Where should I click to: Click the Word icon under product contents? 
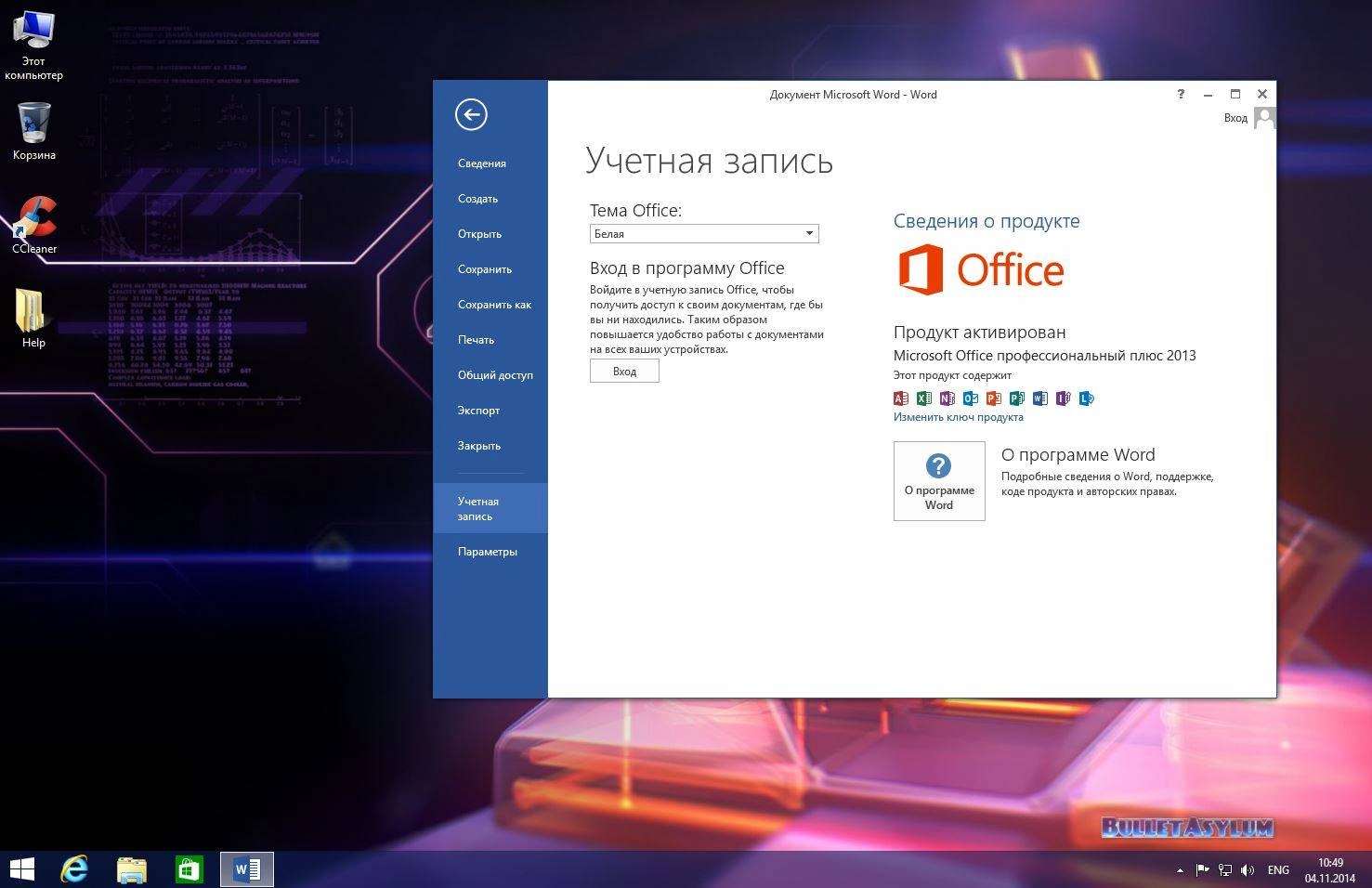(x=1040, y=398)
